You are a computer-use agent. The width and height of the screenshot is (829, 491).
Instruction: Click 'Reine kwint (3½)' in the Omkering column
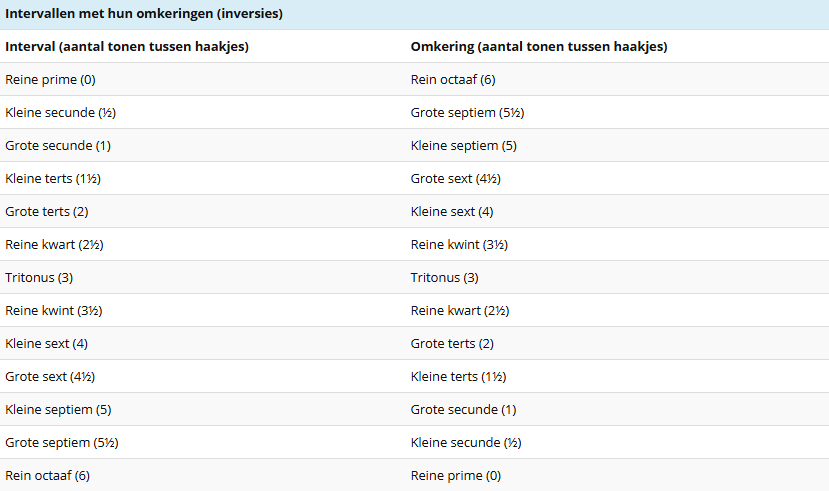[x=460, y=245]
